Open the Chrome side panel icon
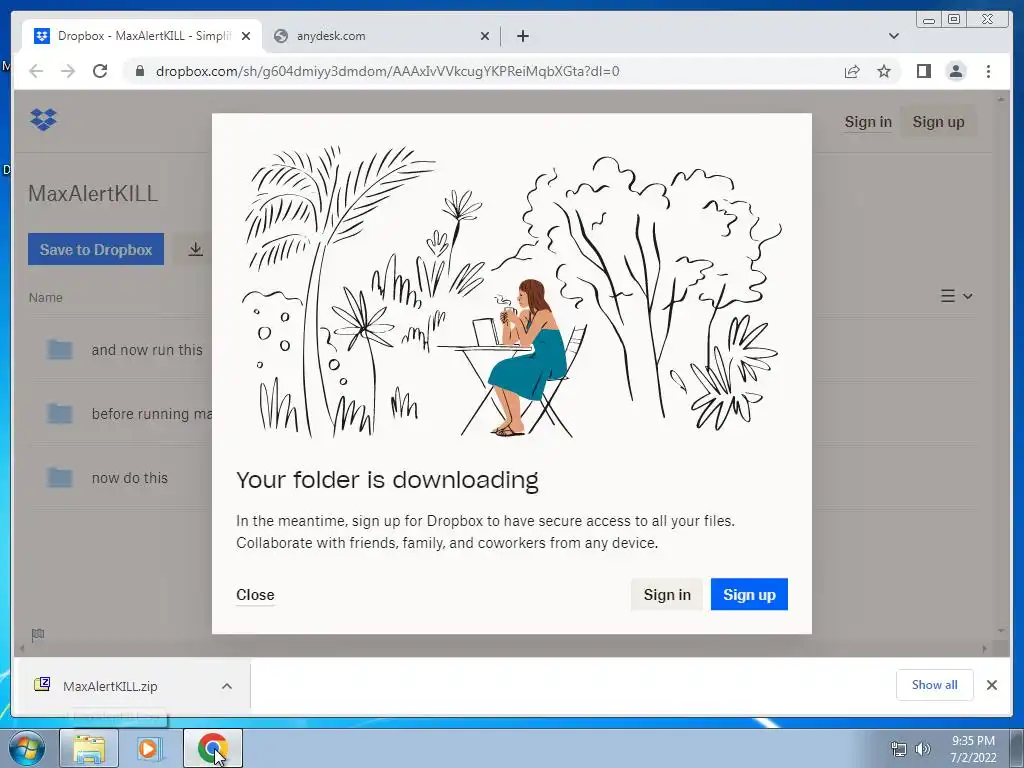 point(923,71)
